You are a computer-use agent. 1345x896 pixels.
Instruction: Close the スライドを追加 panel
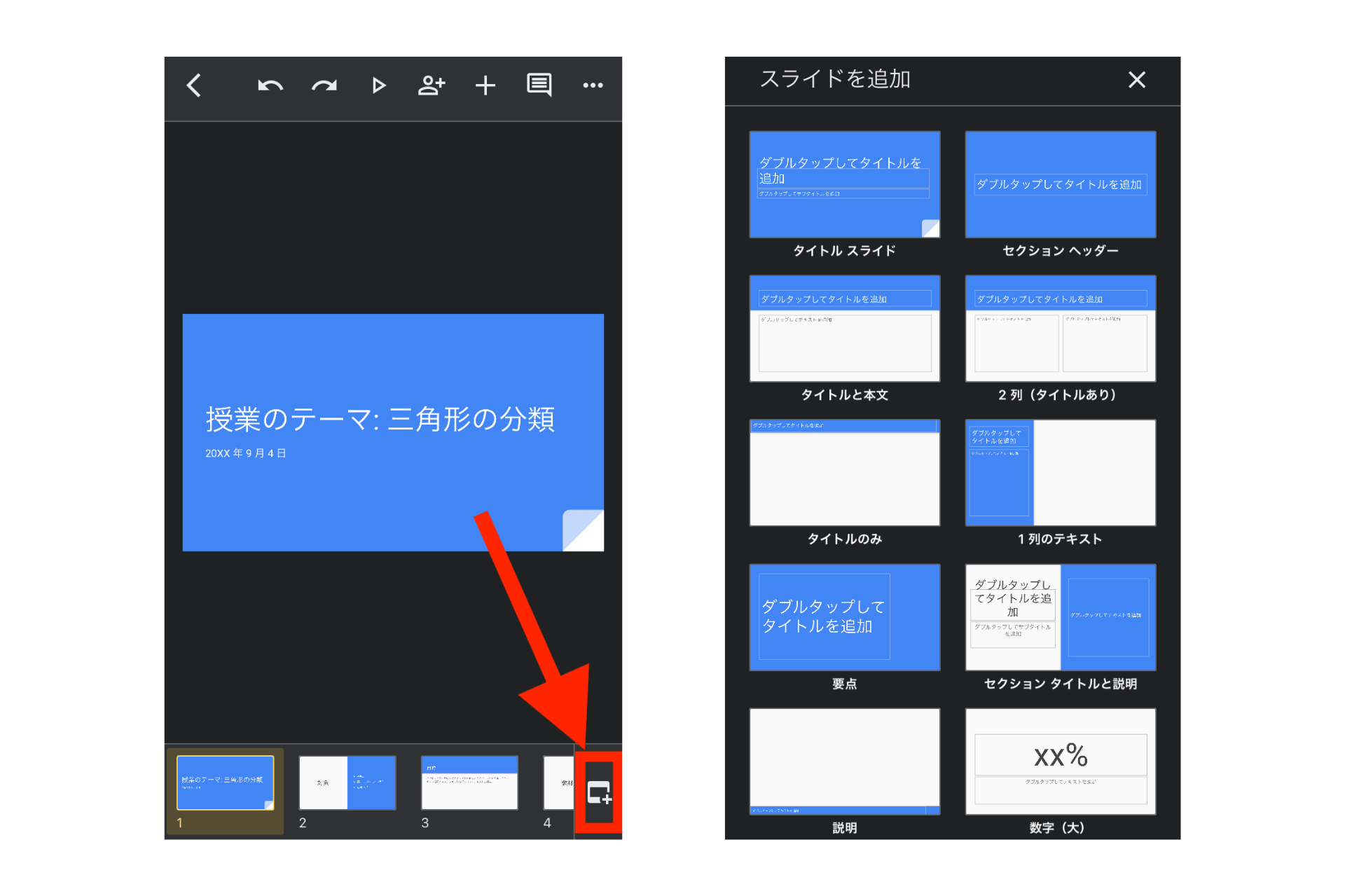click(1137, 80)
